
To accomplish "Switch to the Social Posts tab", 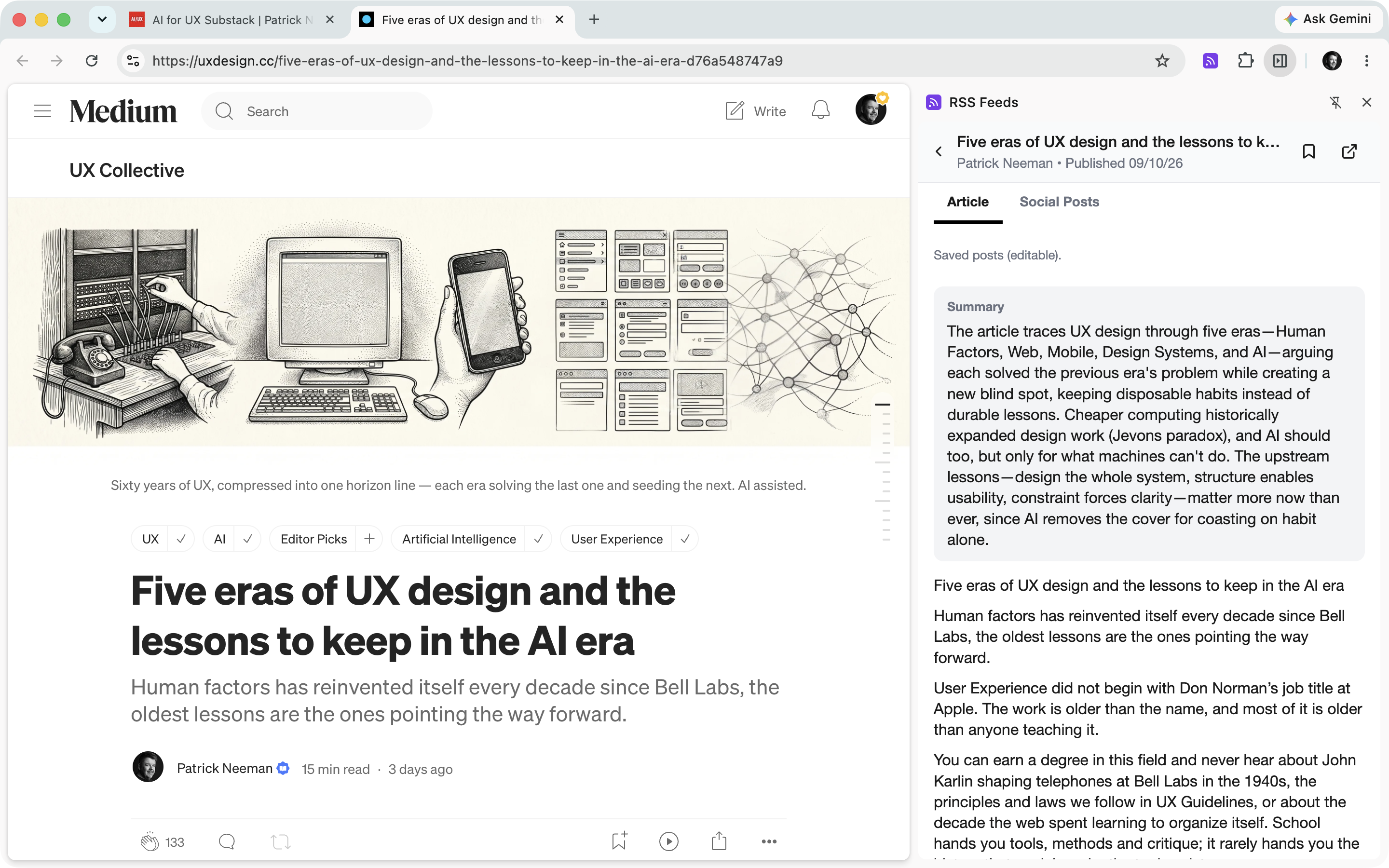I will (1059, 202).
